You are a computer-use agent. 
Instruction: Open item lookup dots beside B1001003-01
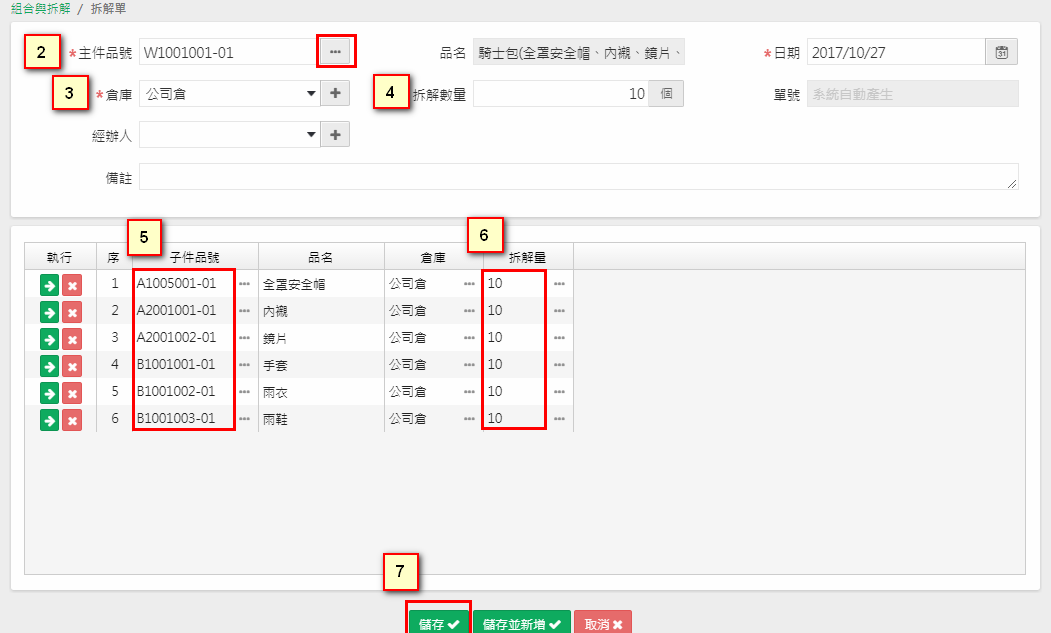coord(245,418)
